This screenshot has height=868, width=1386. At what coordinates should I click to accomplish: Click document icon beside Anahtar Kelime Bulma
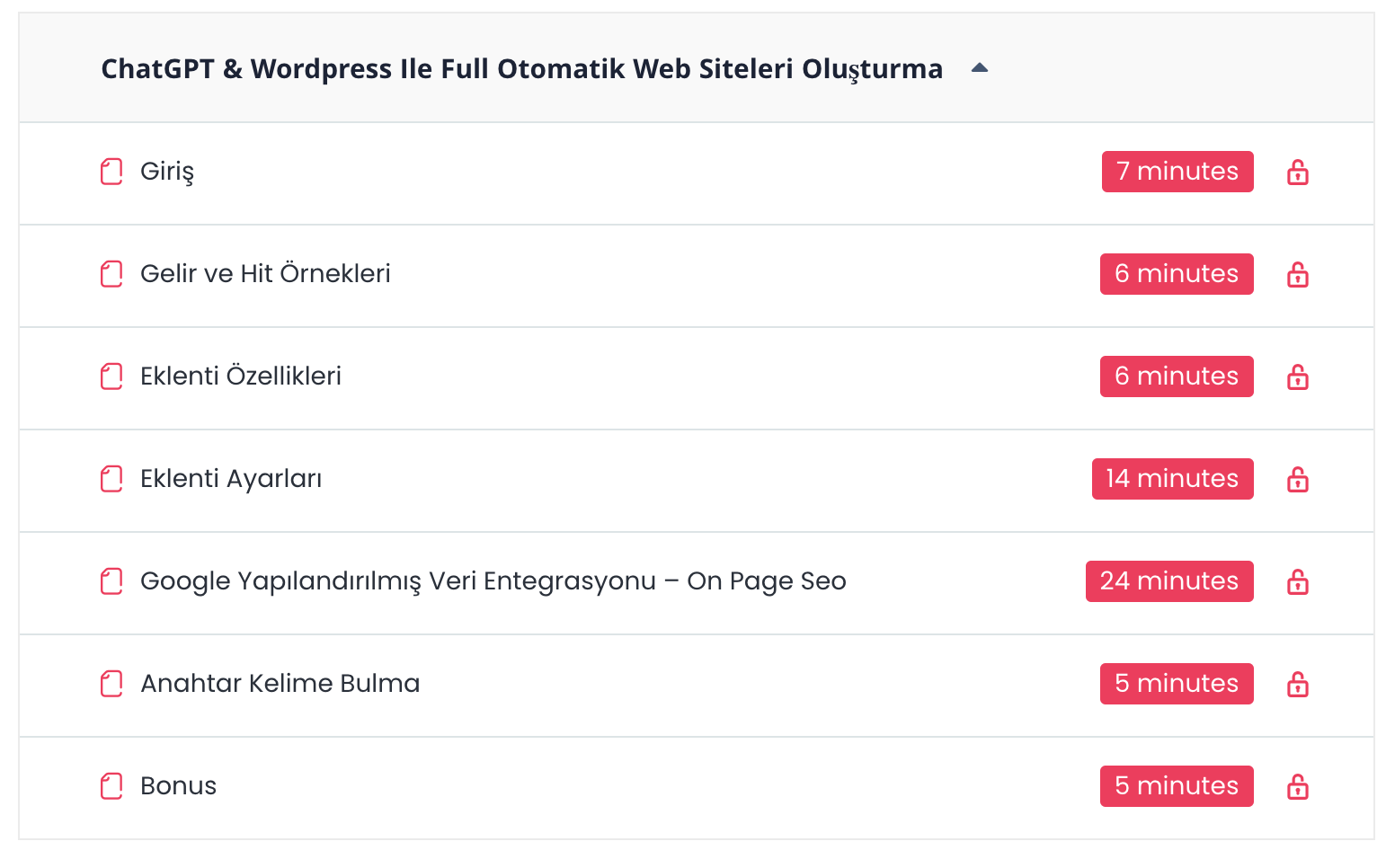111,684
